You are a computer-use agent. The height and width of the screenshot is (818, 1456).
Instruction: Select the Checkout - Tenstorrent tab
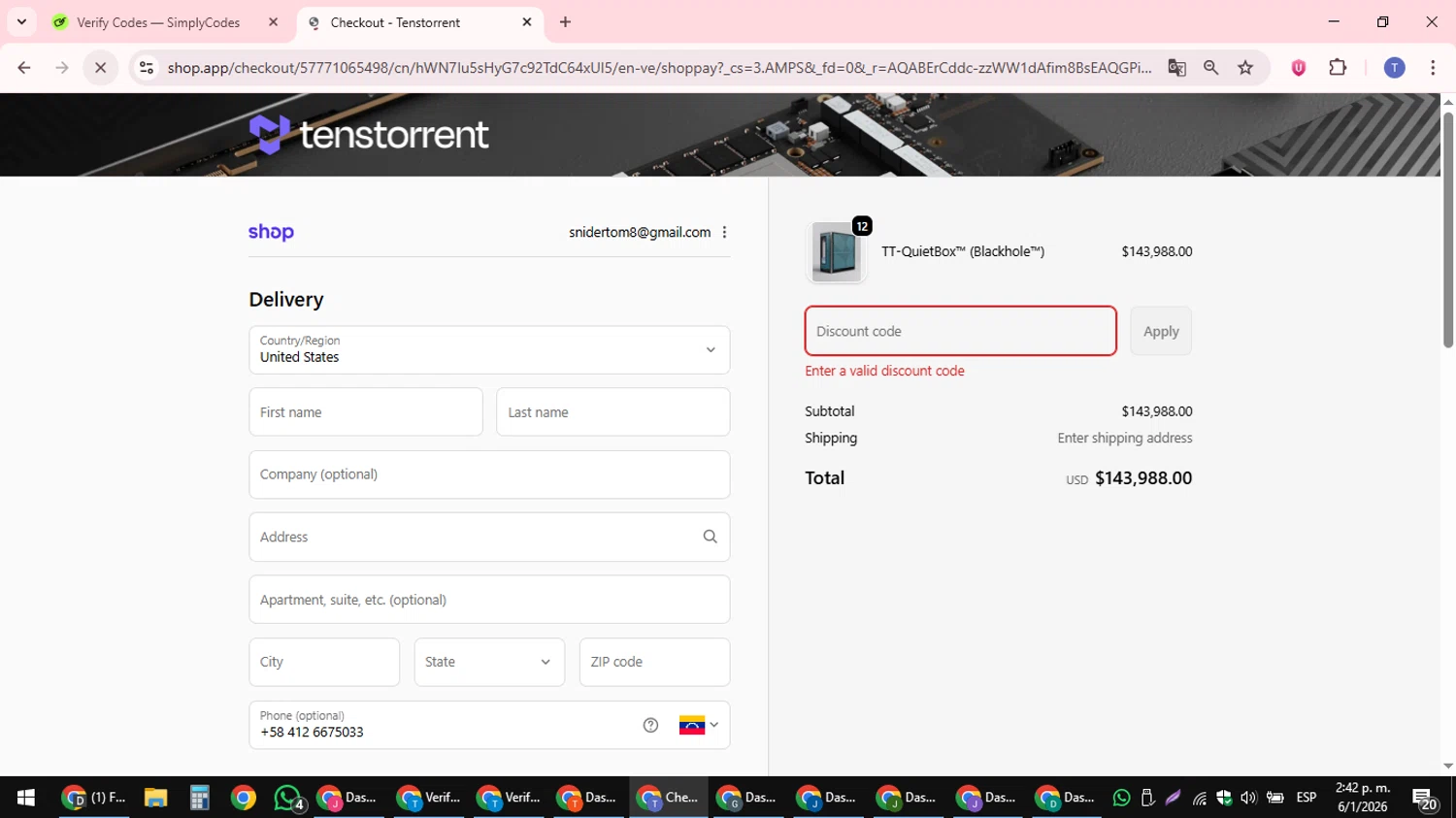click(x=395, y=22)
